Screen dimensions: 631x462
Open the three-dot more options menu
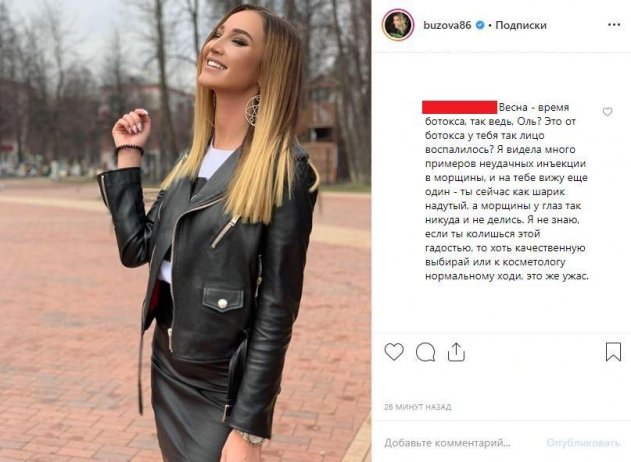click(614, 25)
